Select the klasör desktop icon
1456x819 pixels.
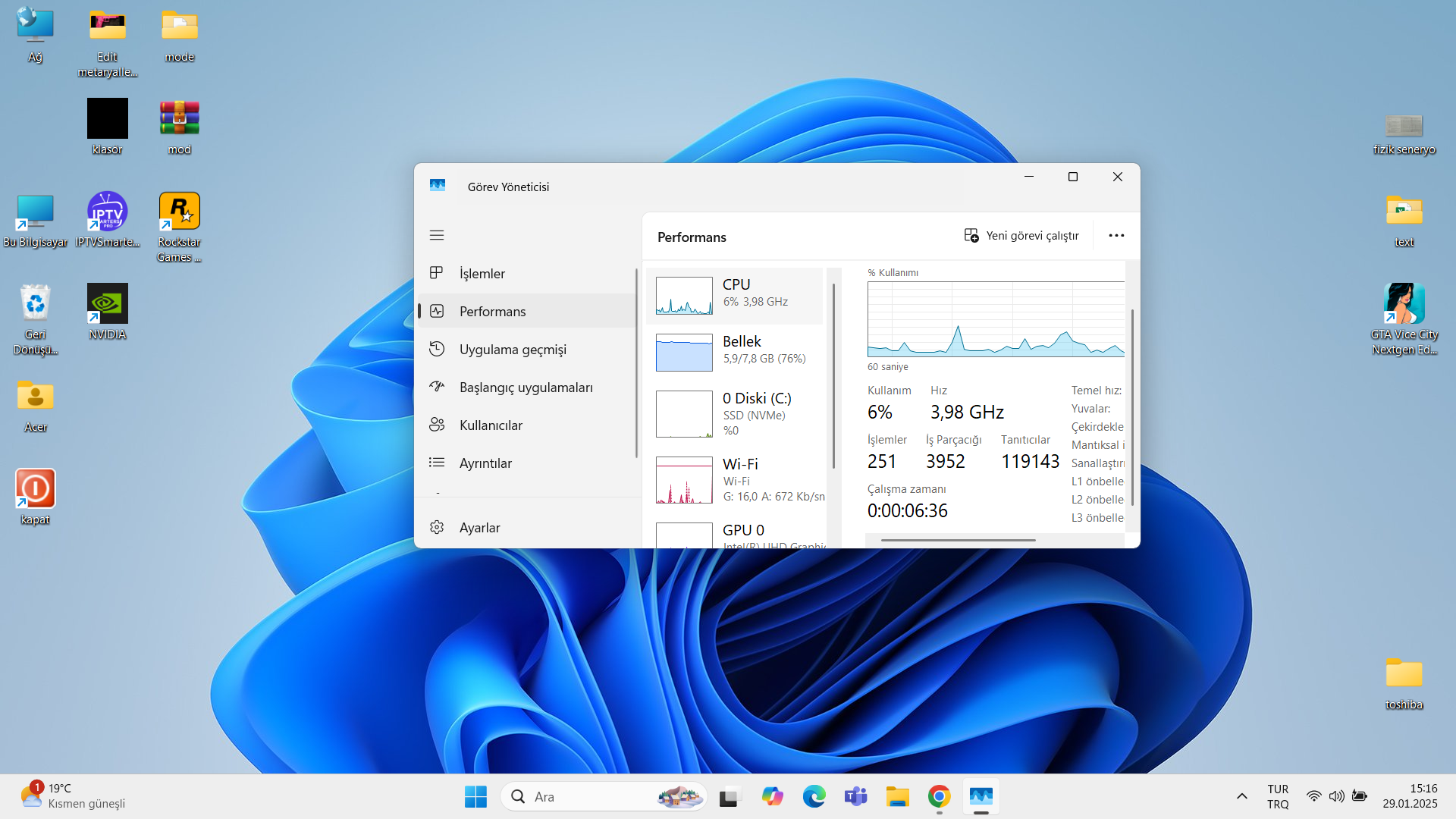tap(107, 127)
